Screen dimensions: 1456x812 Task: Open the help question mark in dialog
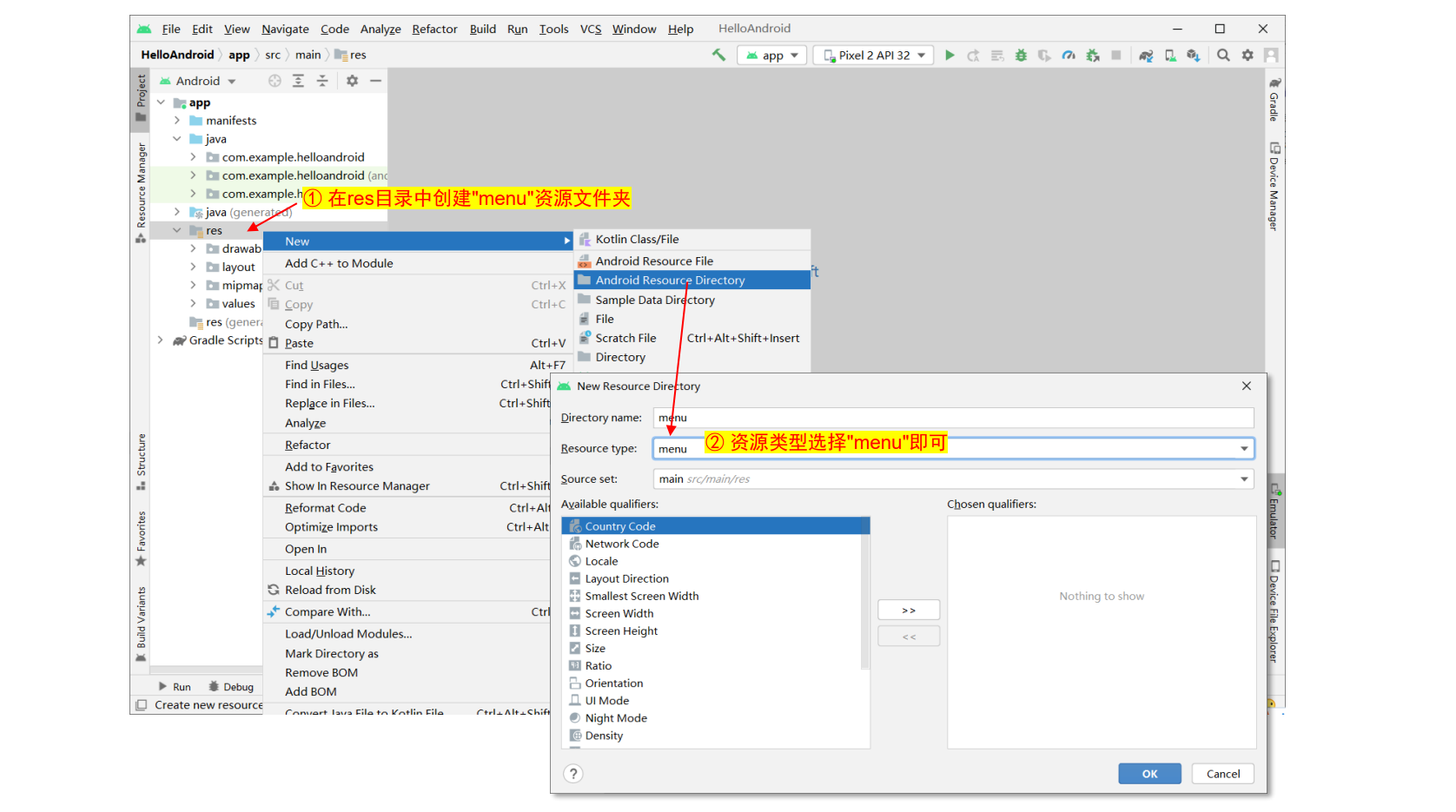pos(573,774)
